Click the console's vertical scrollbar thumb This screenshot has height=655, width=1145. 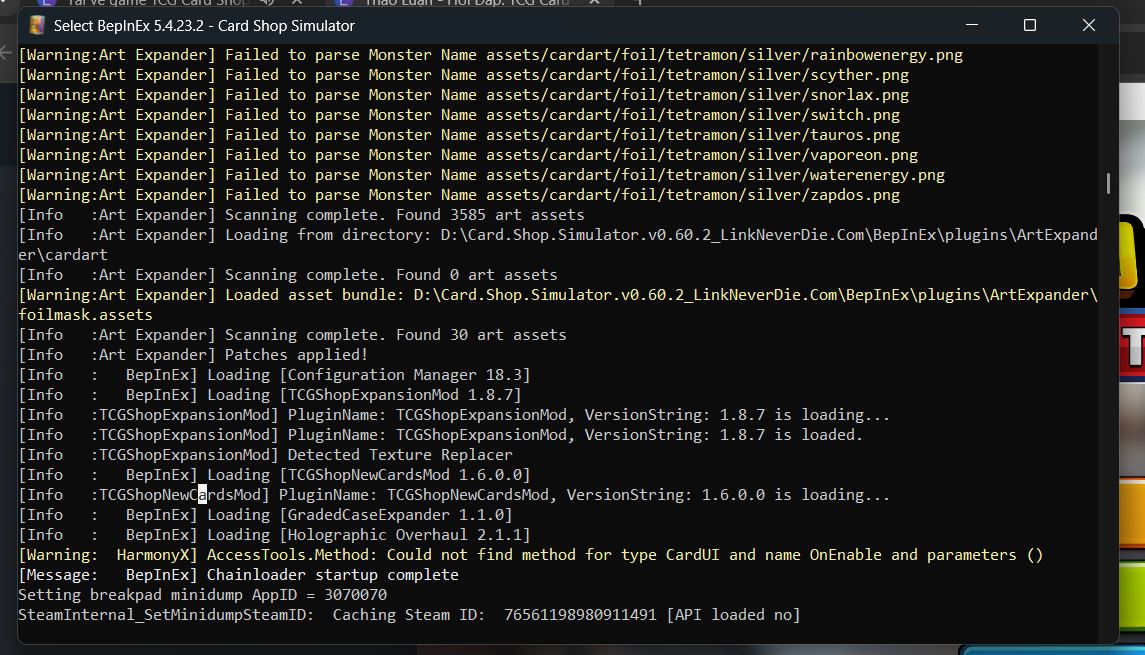(x=1108, y=184)
